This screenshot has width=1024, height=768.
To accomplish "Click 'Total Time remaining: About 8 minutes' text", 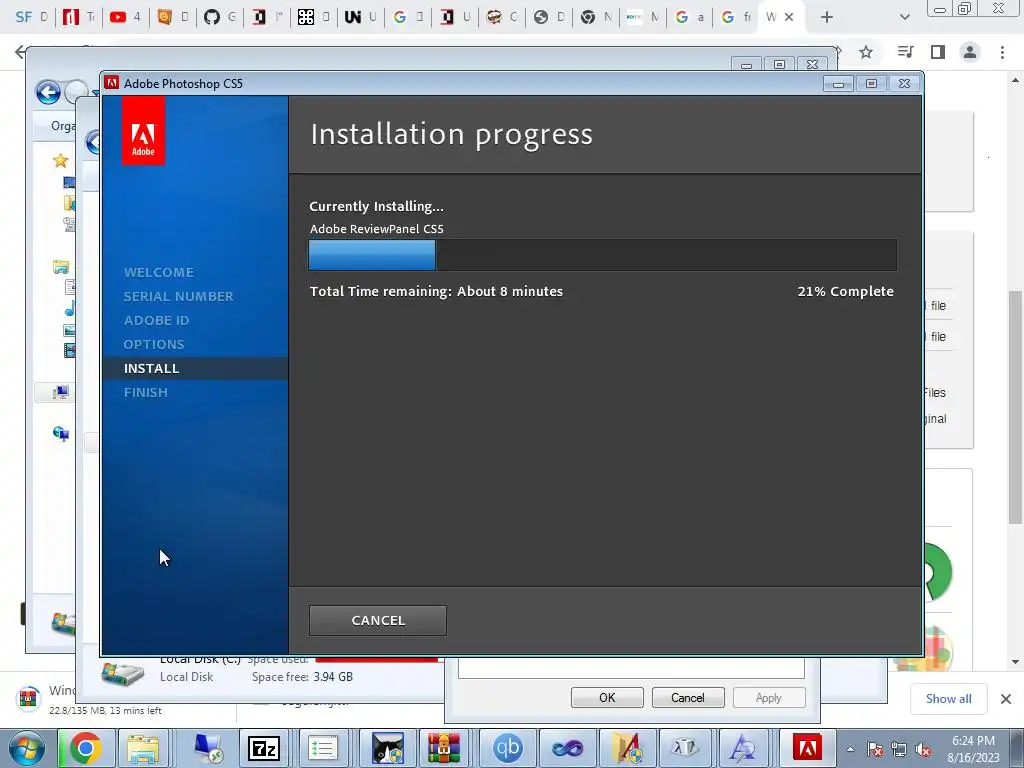I will tap(436, 291).
